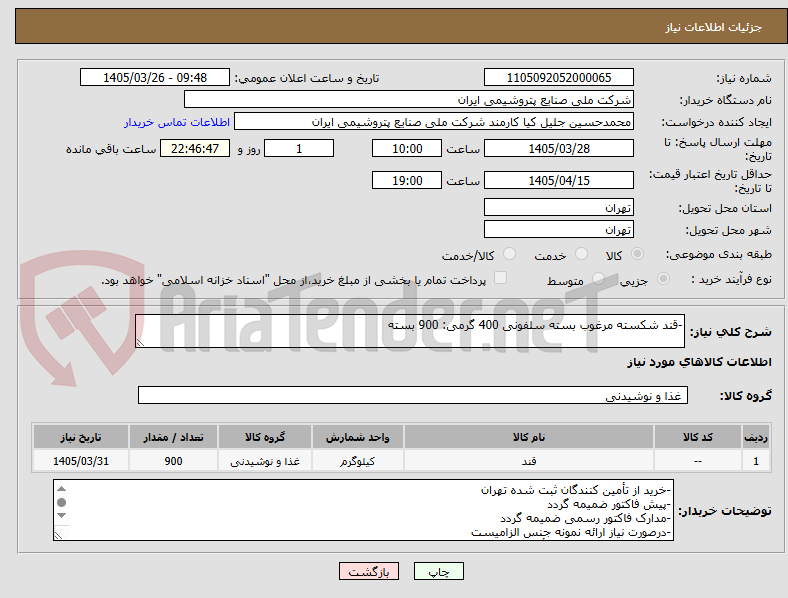The height and width of the screenshot is (598, 788).
Task: Click the request creator name field
Action: [x=434, y=122]
